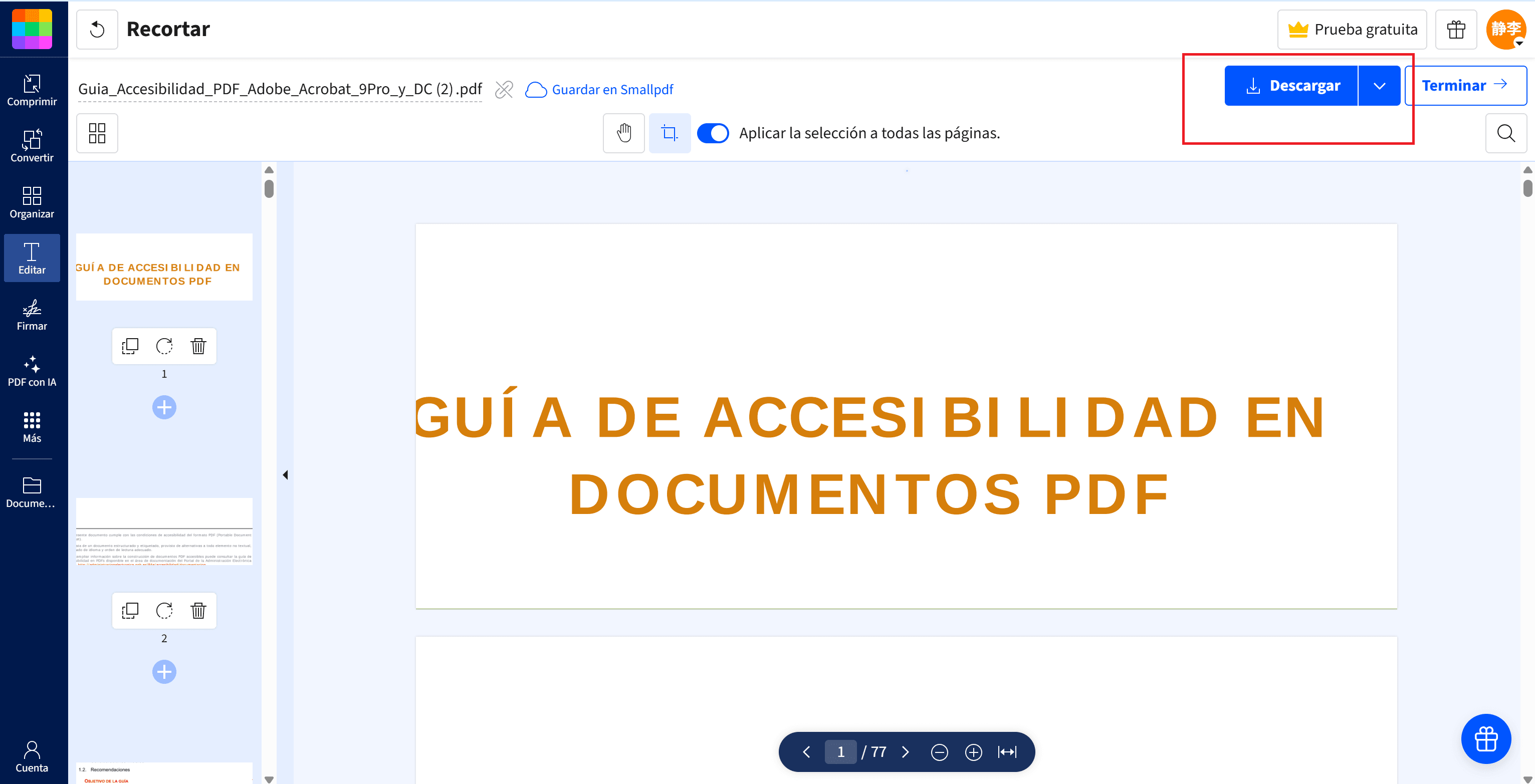The height and width of the screenshot is (784, 1535).
Task: Insert a page after page 1
Action: coord(164,407)
